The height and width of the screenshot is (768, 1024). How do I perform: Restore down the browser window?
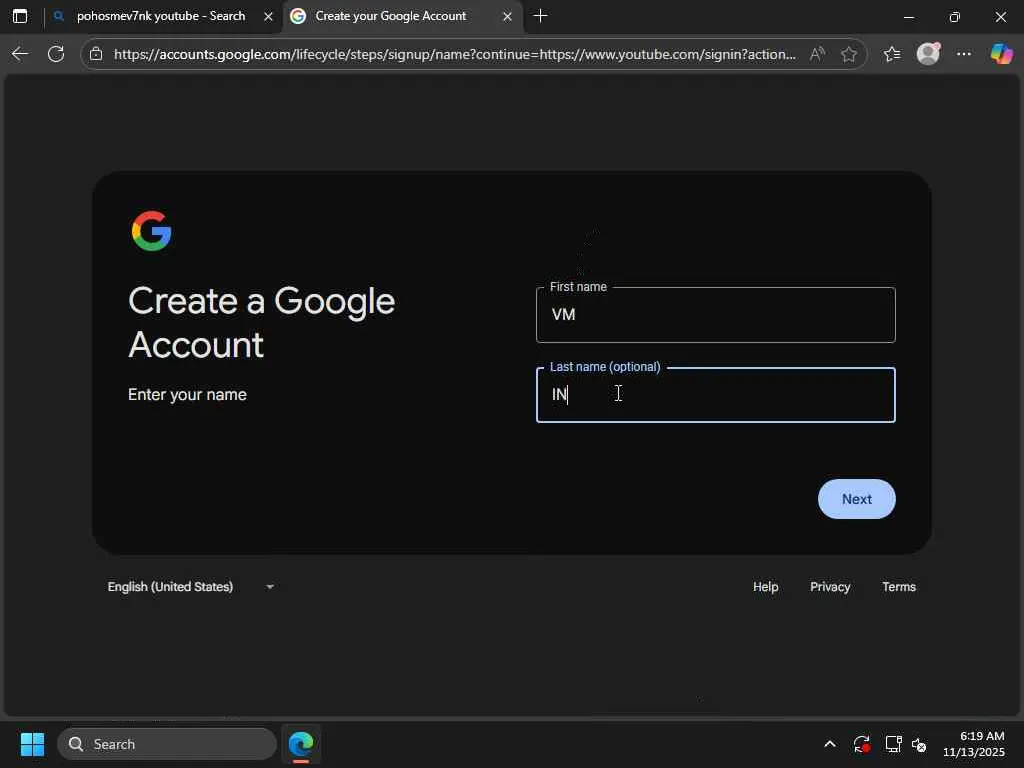click(x=954, y=17)
